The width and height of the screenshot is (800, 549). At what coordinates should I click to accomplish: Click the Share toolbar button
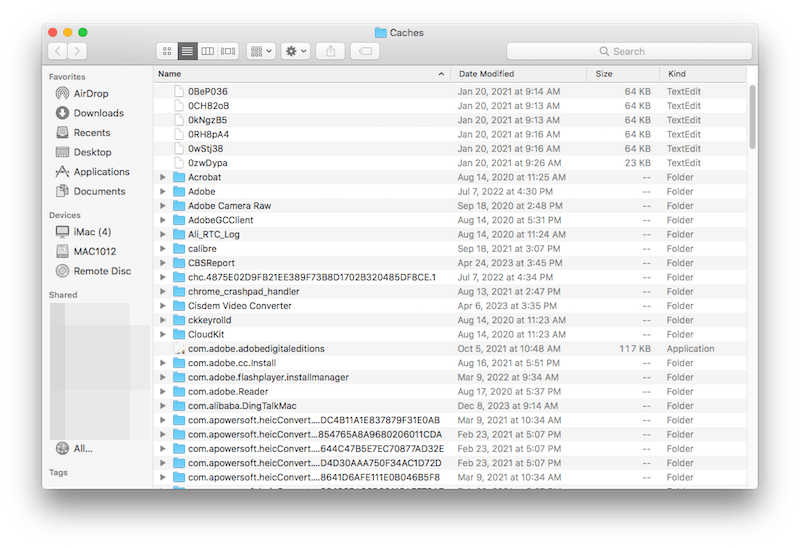(x=331, y=51)
